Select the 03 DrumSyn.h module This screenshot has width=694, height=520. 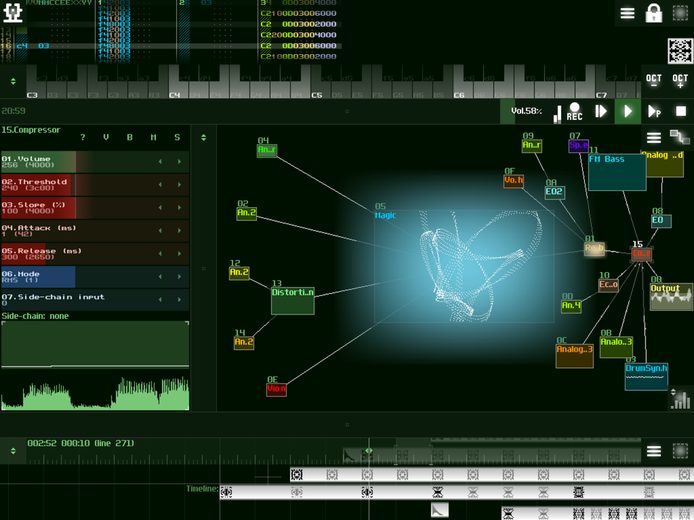coord(646,377)
